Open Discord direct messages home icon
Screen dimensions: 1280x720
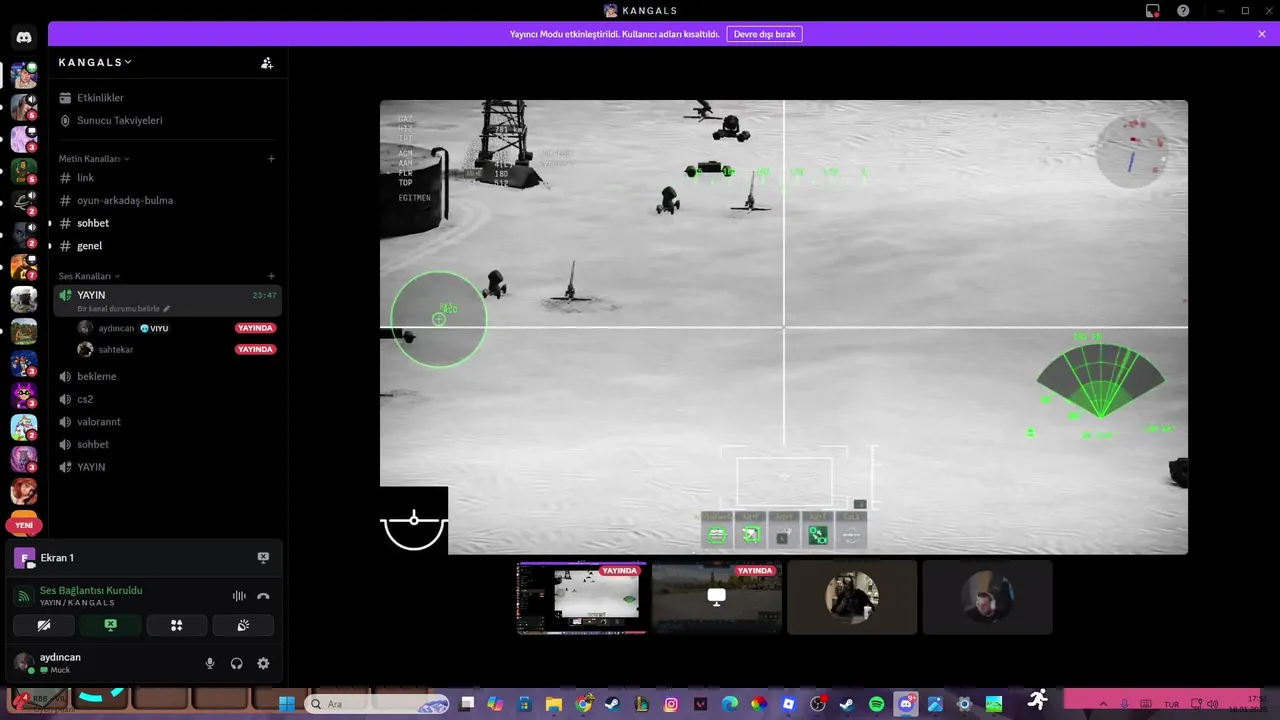point(24,38)
